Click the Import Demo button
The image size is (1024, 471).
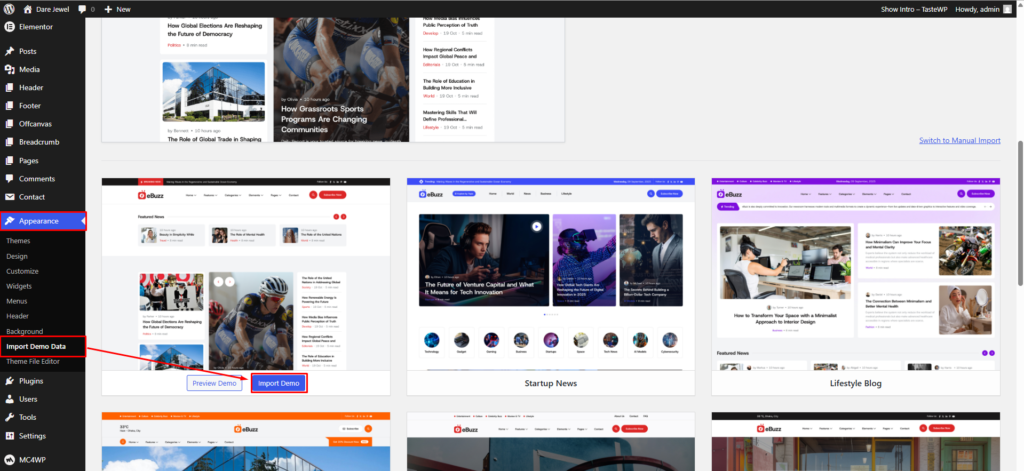[x=278, y=383]
